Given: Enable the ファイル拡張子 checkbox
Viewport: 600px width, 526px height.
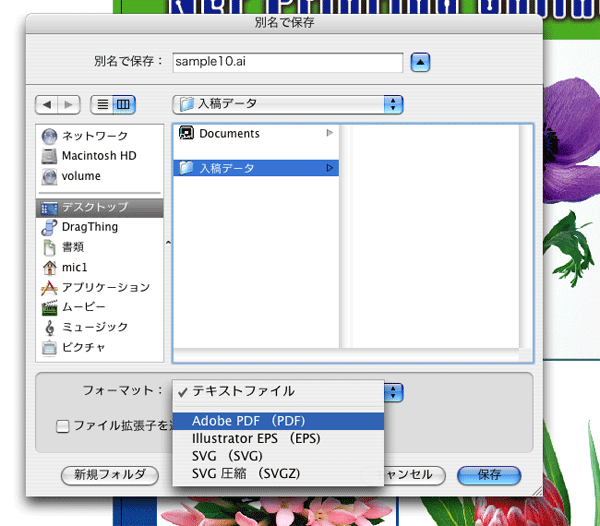Looking at the screenshot, I should (x=63, y=426).
